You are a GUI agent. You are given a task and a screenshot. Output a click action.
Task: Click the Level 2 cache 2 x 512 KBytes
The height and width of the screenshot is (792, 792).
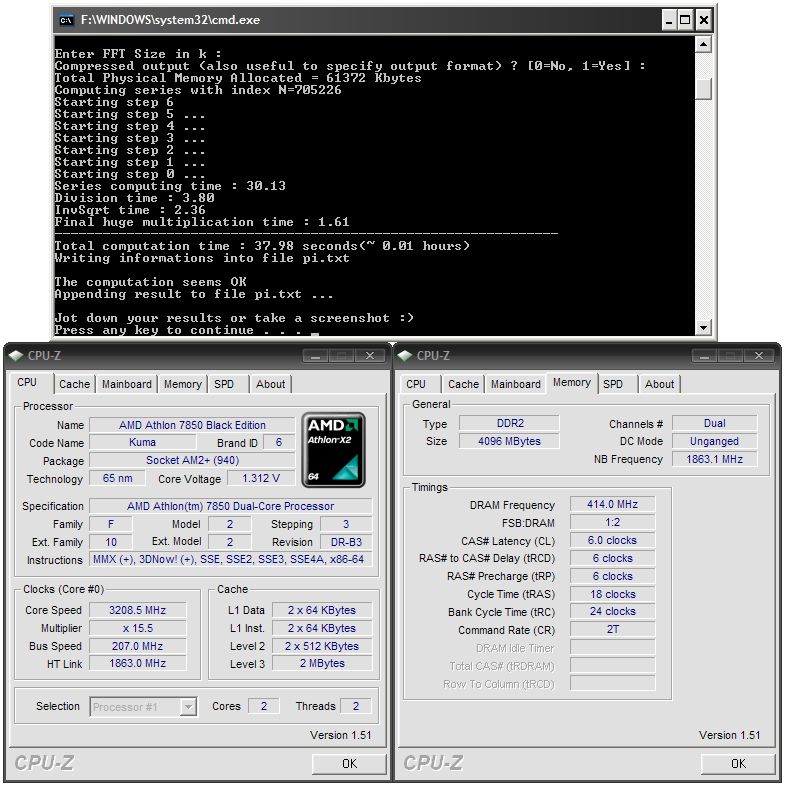pos(322,646)
